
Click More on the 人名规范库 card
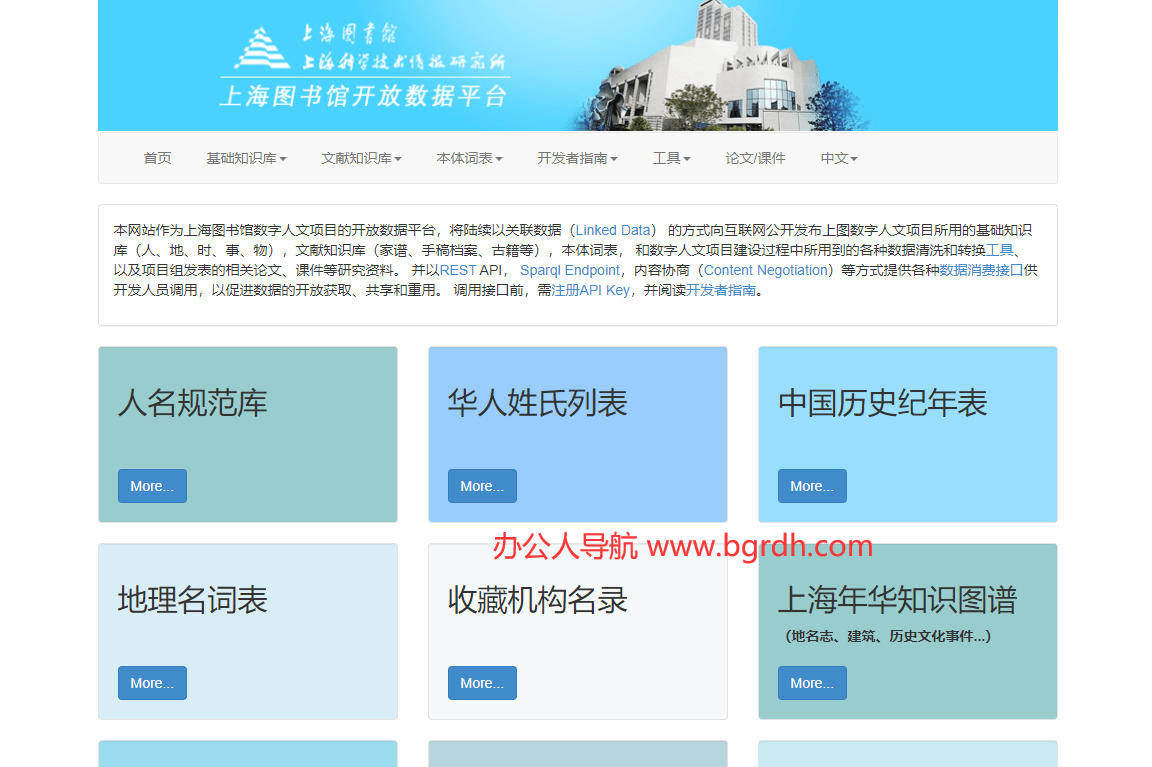[152, 485]
